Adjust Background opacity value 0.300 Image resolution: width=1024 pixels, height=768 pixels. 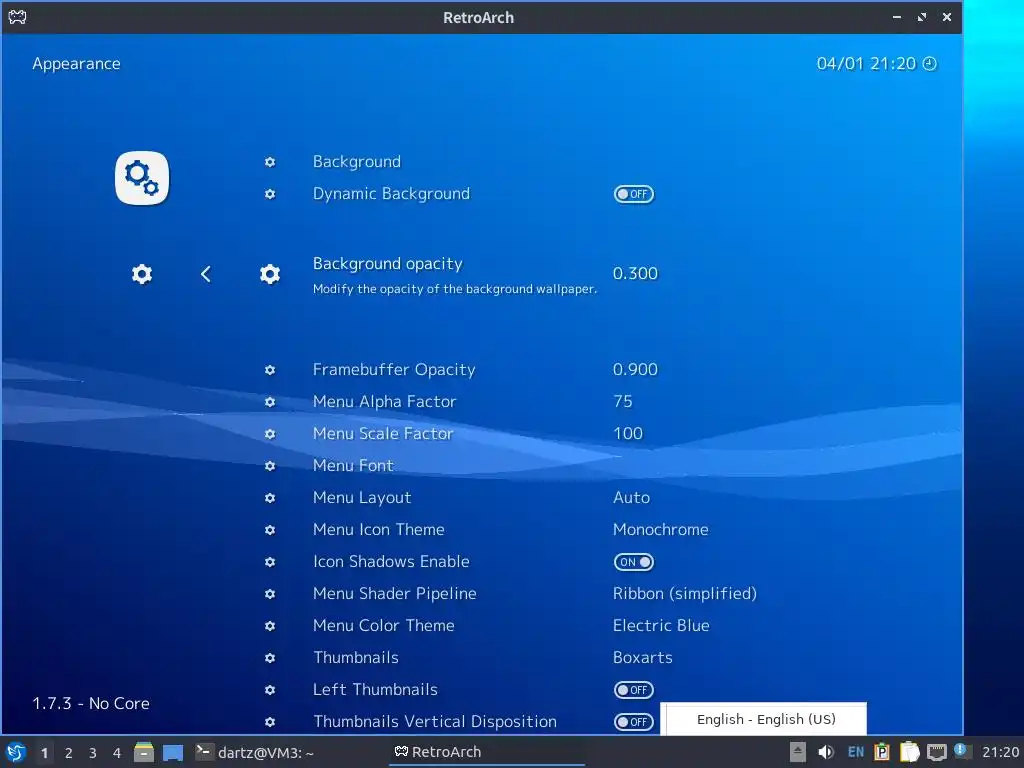pyautogui.click(x=635, y=274)
